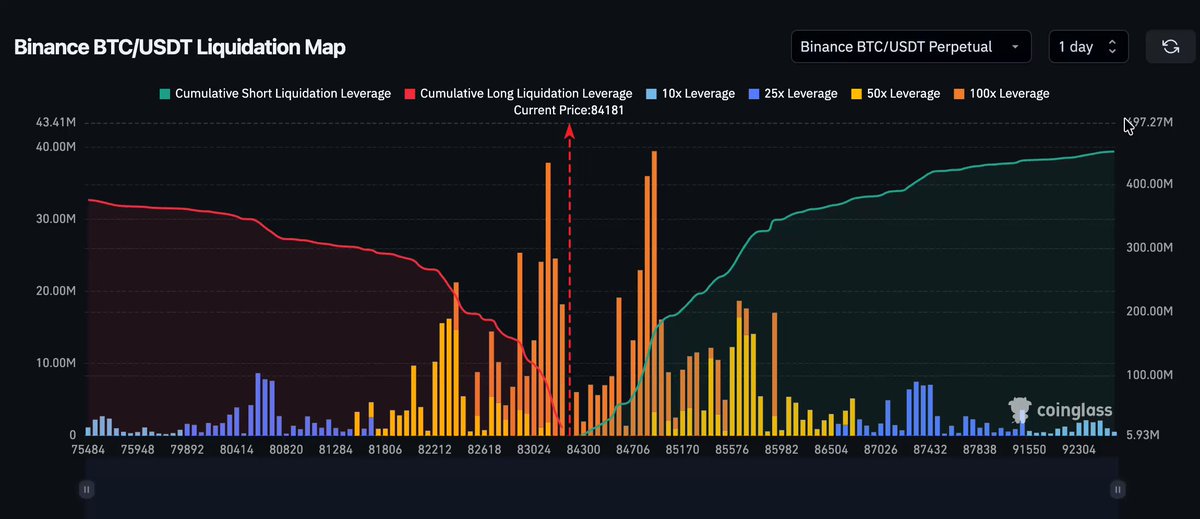Click the 82212 x-axis price label
This screenshot has height=519, width=1200.
click(x=435, y=451)
